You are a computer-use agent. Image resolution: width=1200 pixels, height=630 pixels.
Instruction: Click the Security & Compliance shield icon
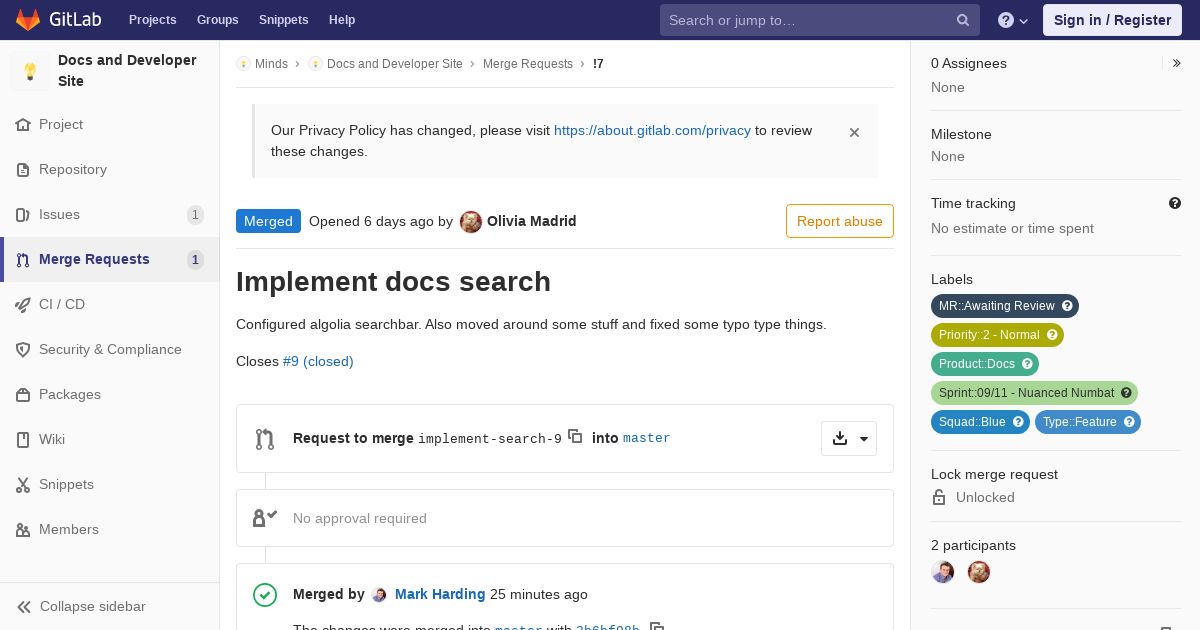pyautogui.click(x=23, y=350)
